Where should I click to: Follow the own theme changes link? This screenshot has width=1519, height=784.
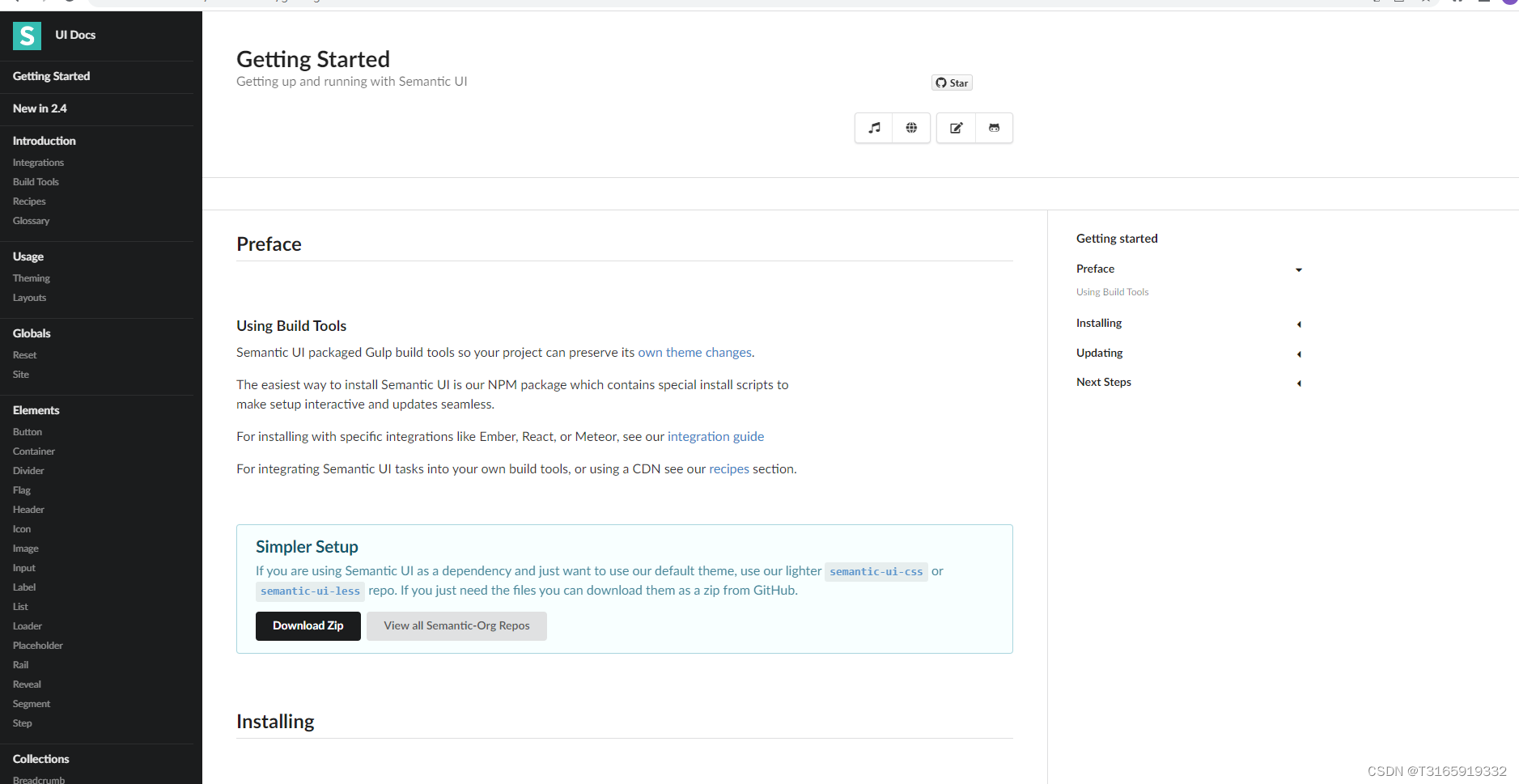tap(694, 353)
